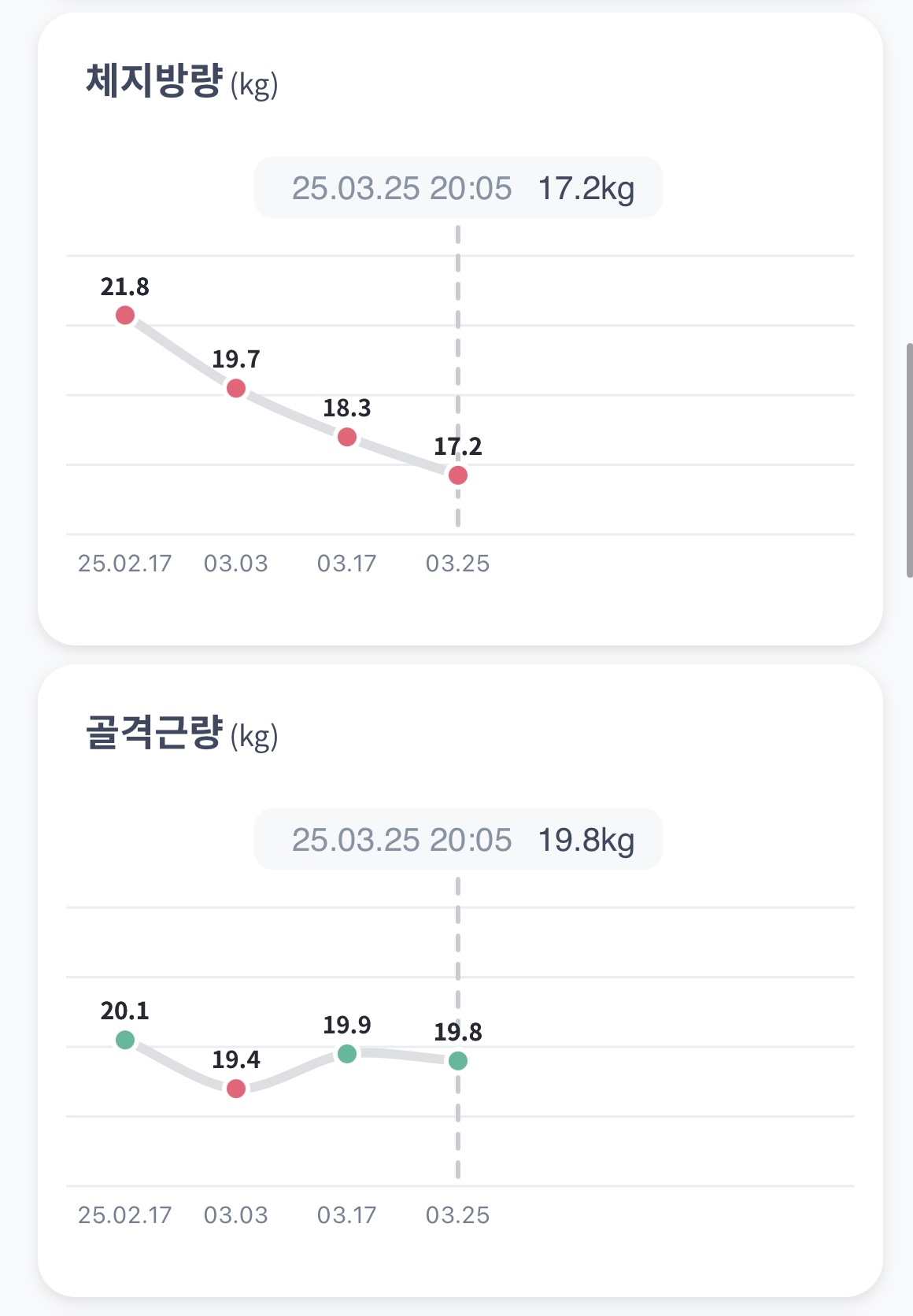Select the red 19.4 skeletal muscle point

tap(236, 1089)
